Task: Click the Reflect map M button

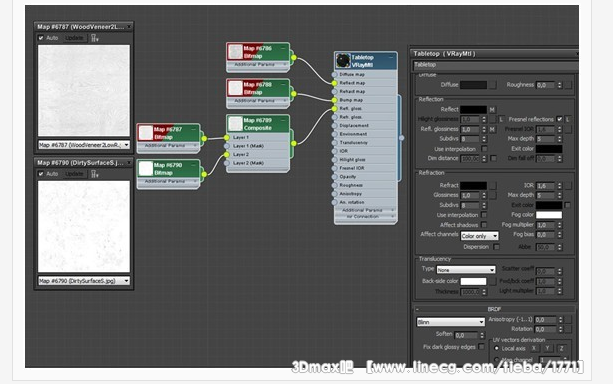Action: tap(492, 109)
